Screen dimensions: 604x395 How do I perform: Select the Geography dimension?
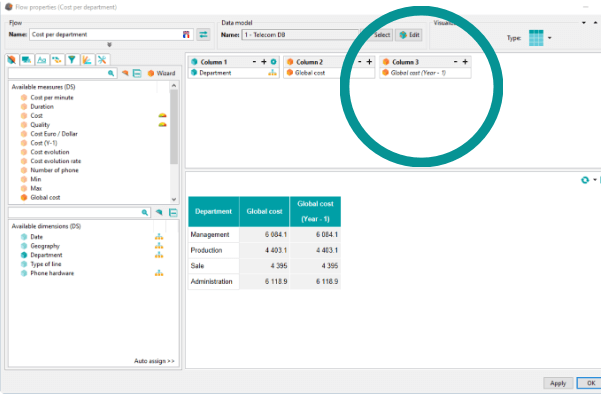point(45,246)
